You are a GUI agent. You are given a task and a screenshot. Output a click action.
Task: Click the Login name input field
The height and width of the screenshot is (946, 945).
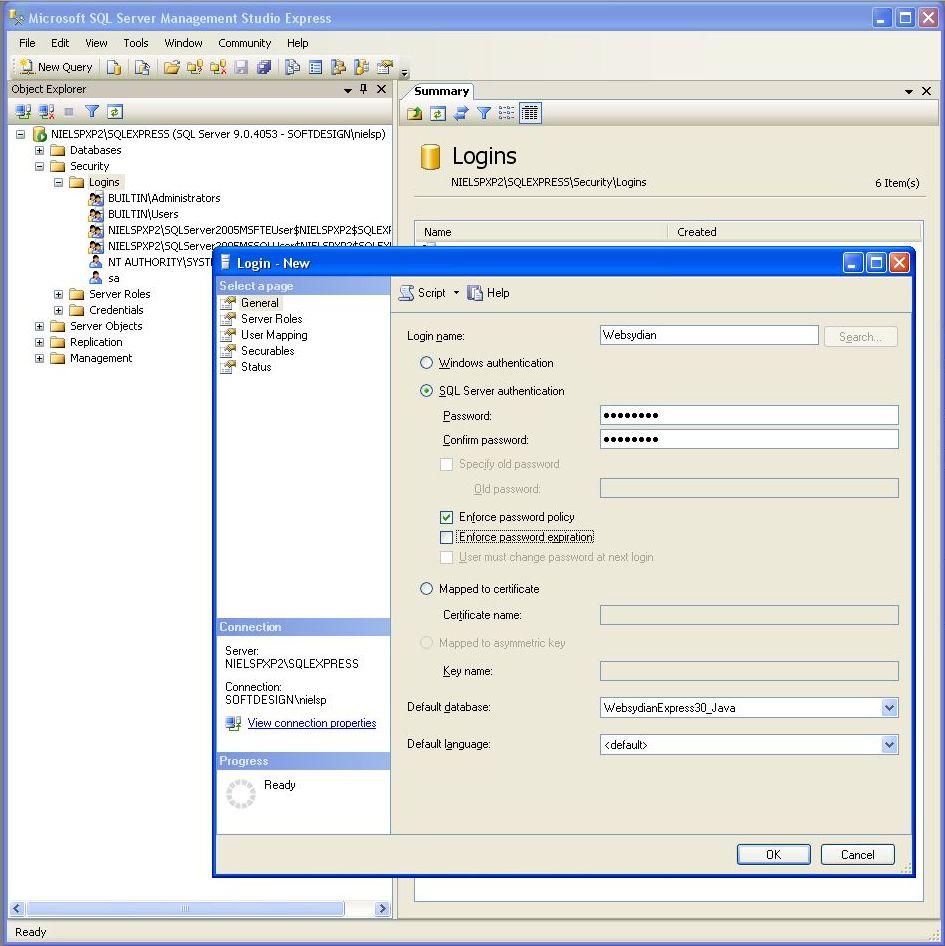click(709, 335)
